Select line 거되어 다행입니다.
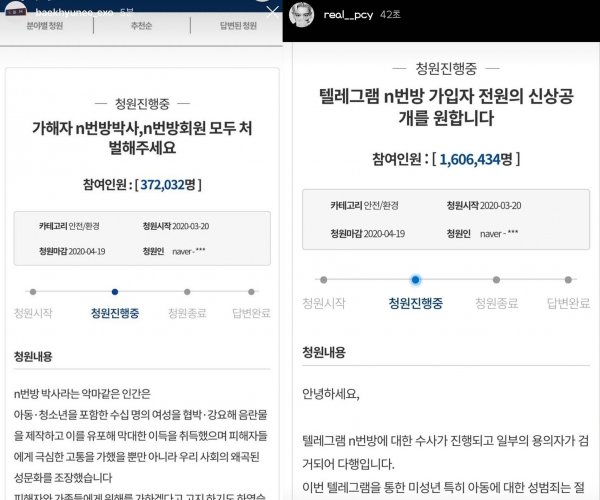 point(348,464)
